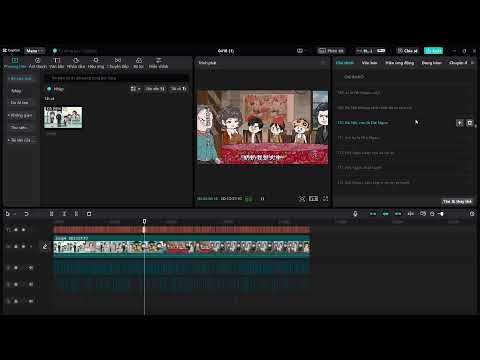Open the Phím tắt shortcuts button
The height and width of the screenshot is (360, 480).
(x=331, y=51)
